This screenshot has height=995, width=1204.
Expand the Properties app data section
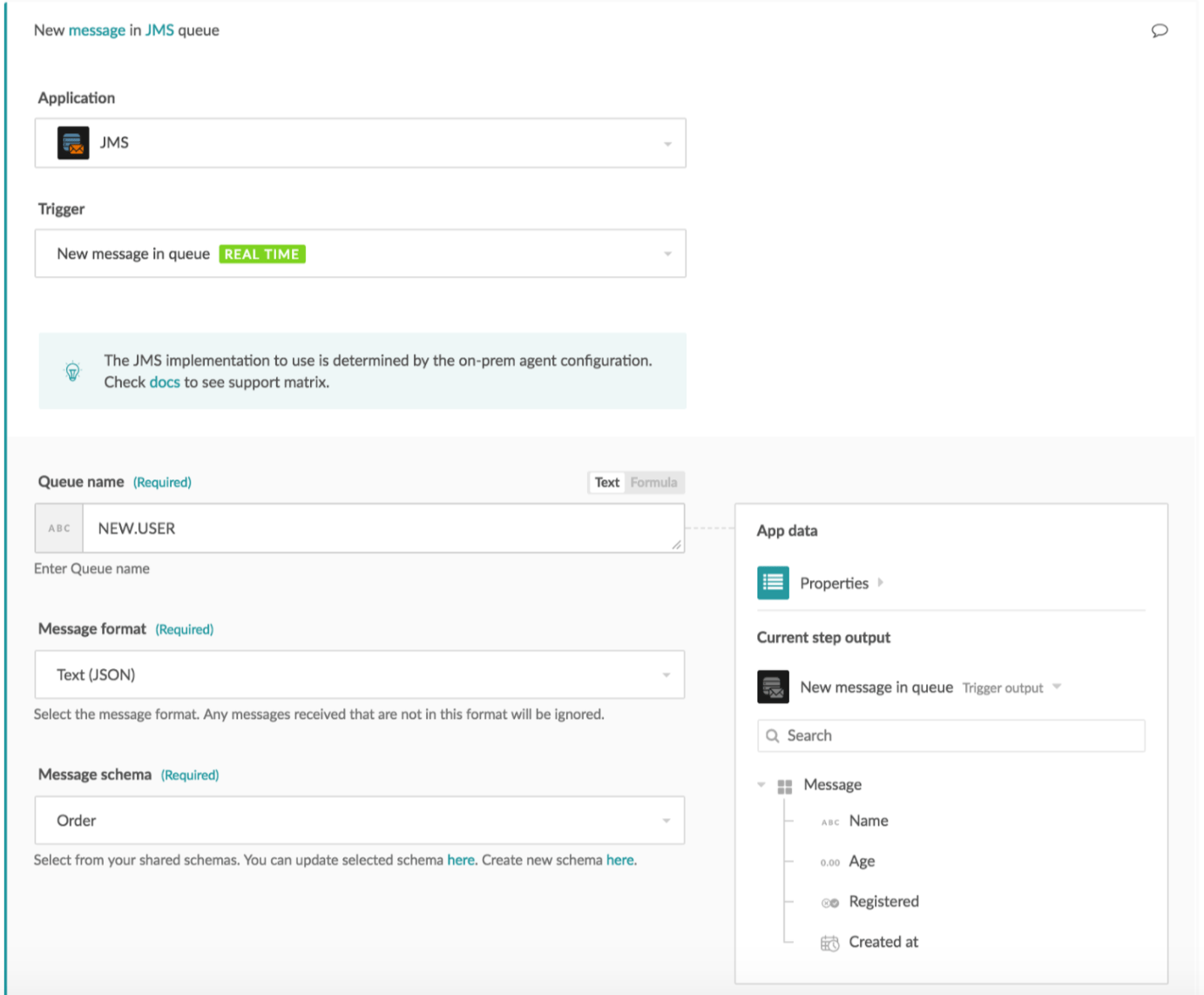(x=881, y=583)
